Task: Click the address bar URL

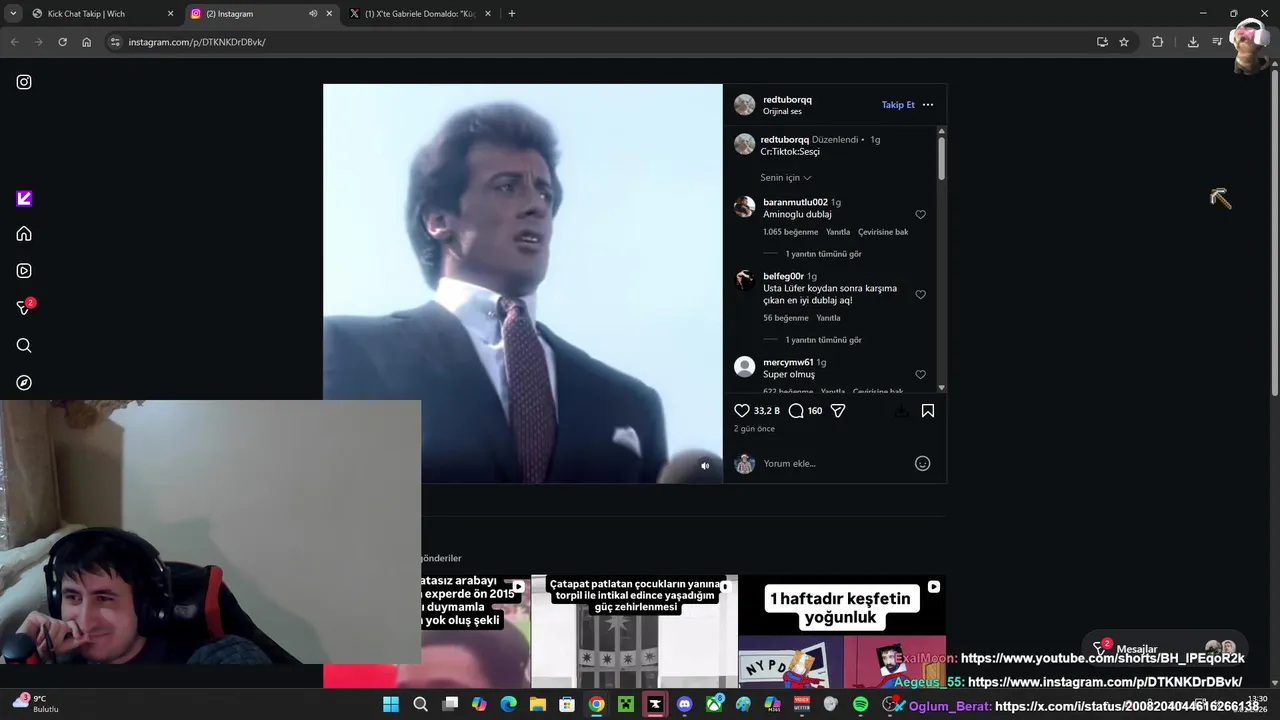Action: coord(197,42)
